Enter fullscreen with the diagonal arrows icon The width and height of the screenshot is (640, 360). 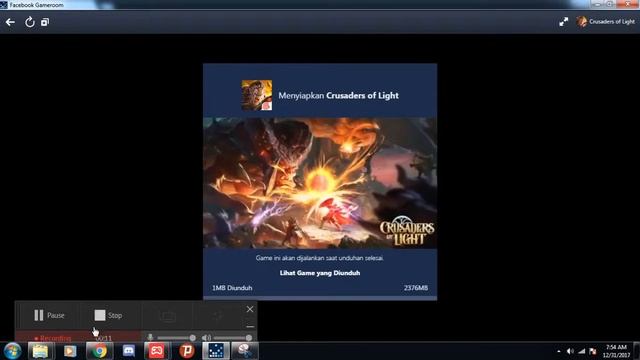[x=564, y=22]
